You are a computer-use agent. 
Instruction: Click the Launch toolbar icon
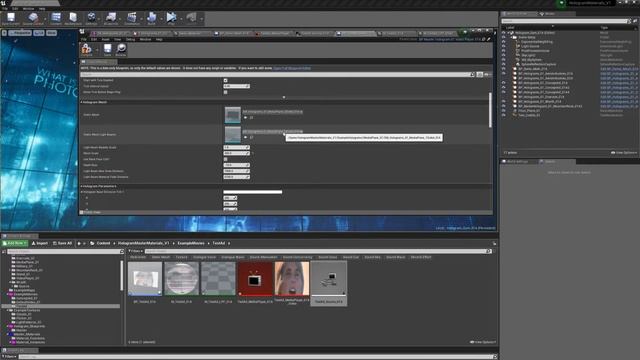pyautogui.click(x=191, y=18)
